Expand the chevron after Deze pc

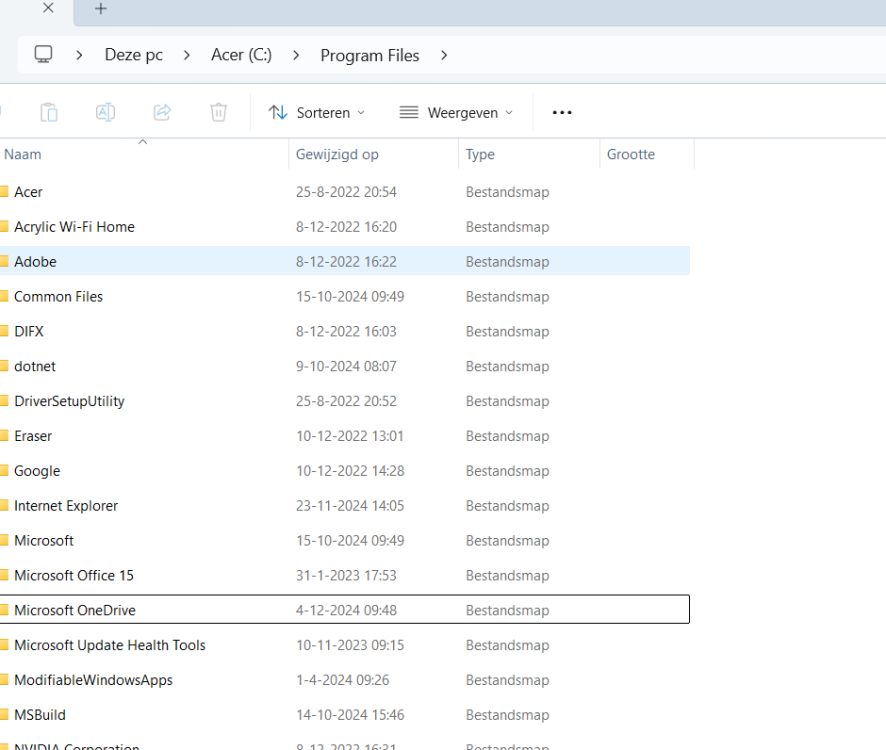tap(187, 55)
